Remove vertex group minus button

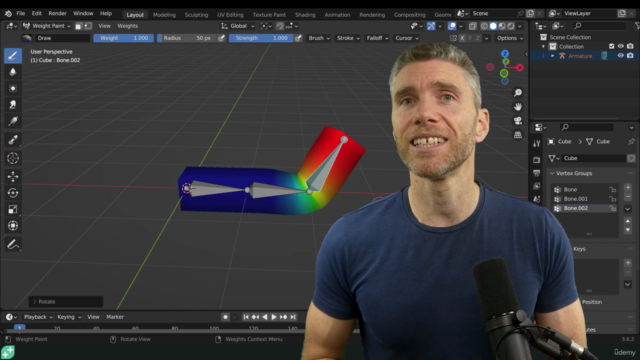(x=628, y=197)
